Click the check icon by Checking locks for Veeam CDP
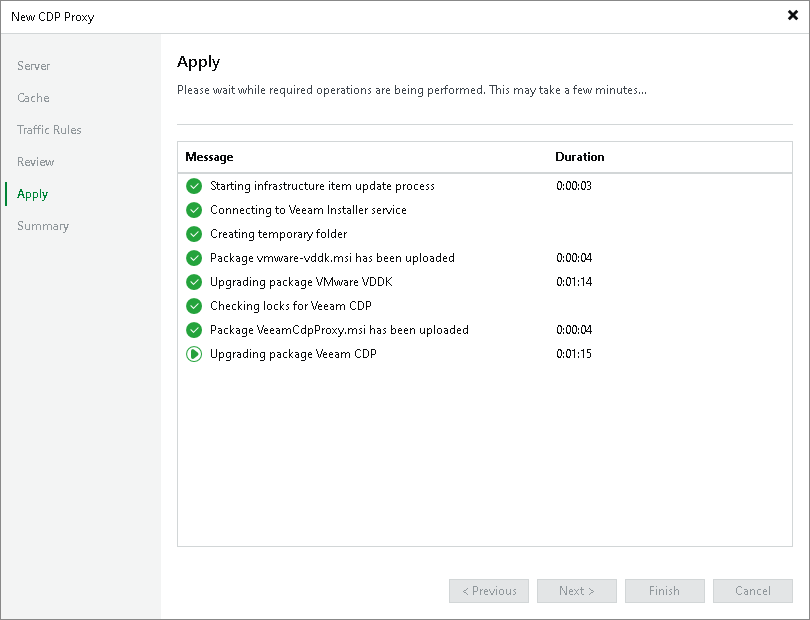Image resolution: width=810 pixels, height=620 pixels. 194,306
